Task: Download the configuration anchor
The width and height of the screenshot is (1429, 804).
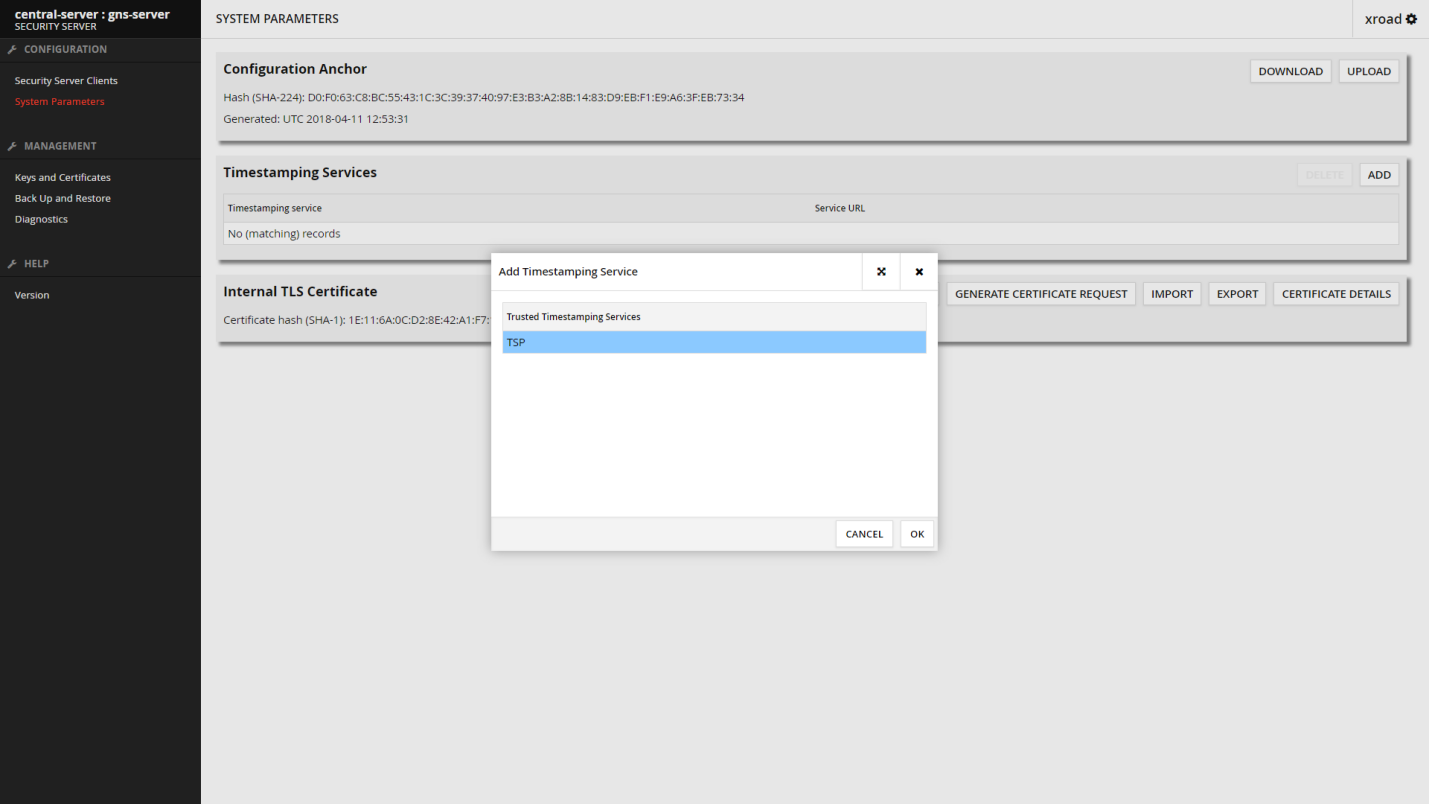Action: [x=1290, y=72]
